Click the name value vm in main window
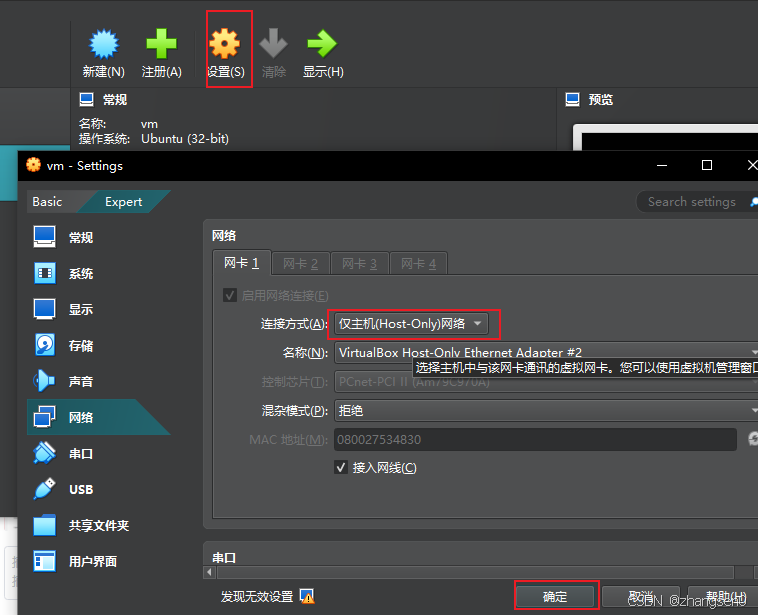 click(x=149, y=124)
